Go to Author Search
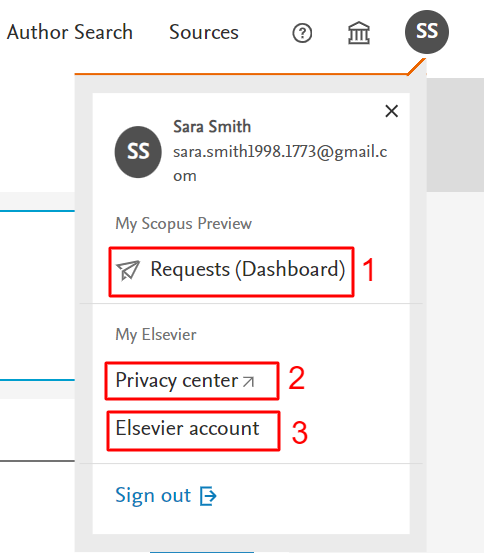The height and width of the screenshot is (553, 484). (x=70, y=32)
